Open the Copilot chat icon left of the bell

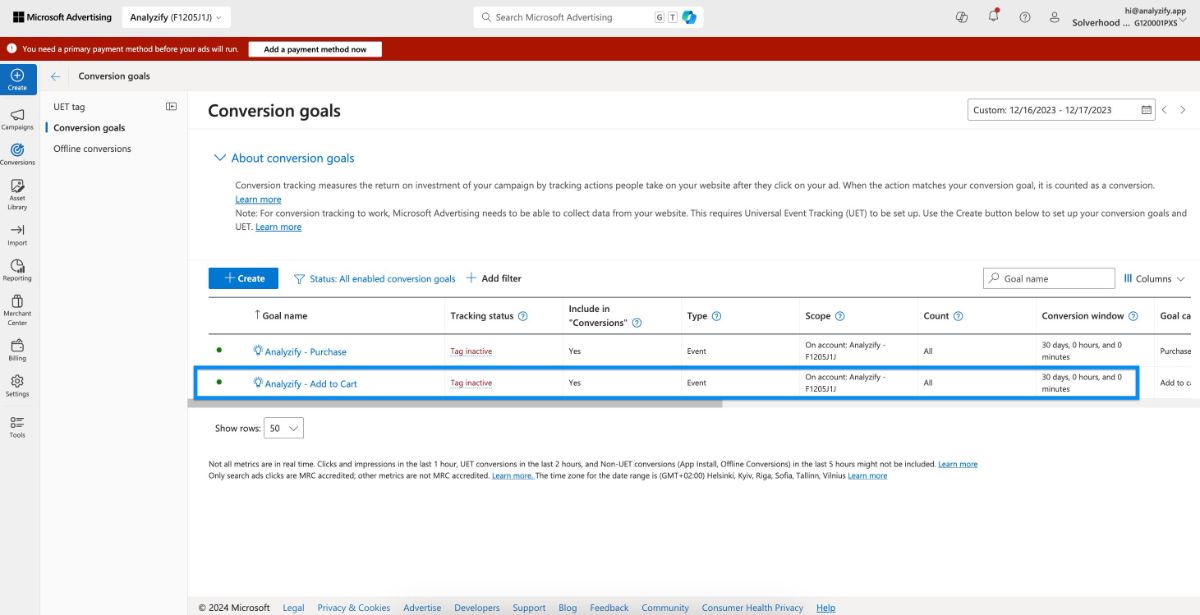click(x=962, y=17)
